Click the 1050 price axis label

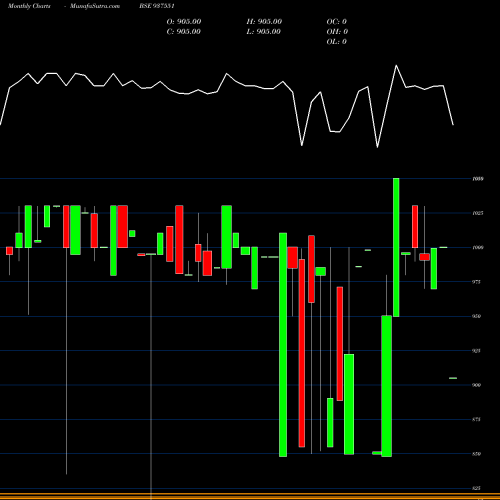coord(478,179)
